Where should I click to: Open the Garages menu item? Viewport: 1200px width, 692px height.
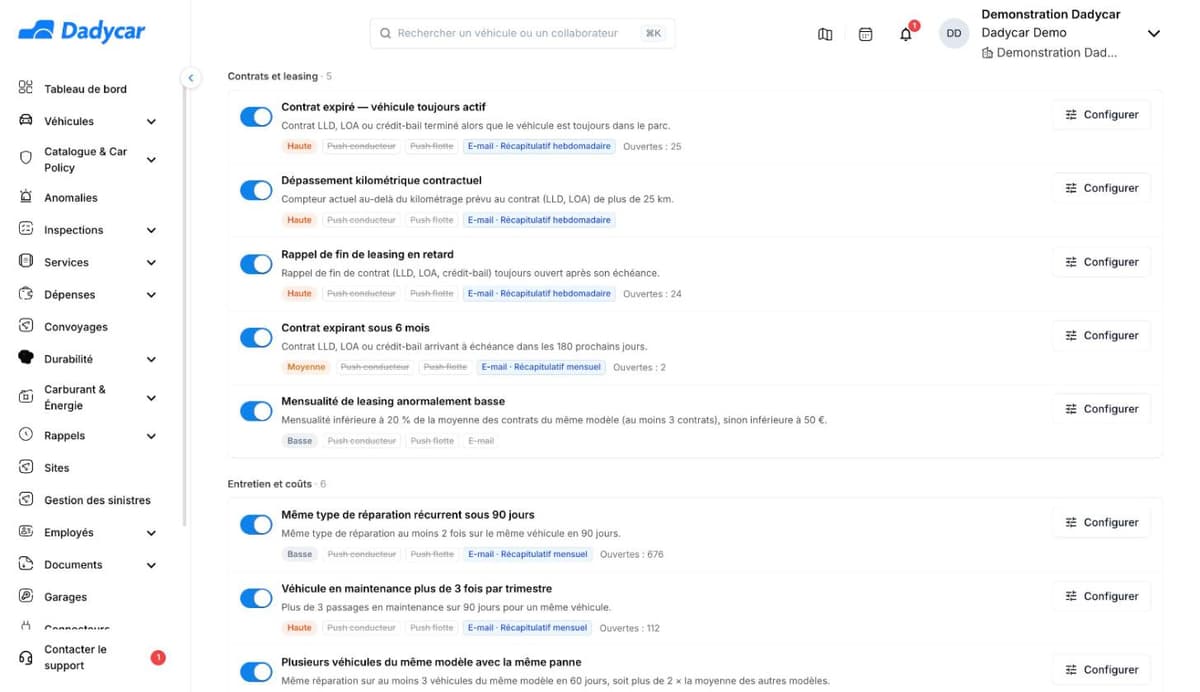click(65, 597)
